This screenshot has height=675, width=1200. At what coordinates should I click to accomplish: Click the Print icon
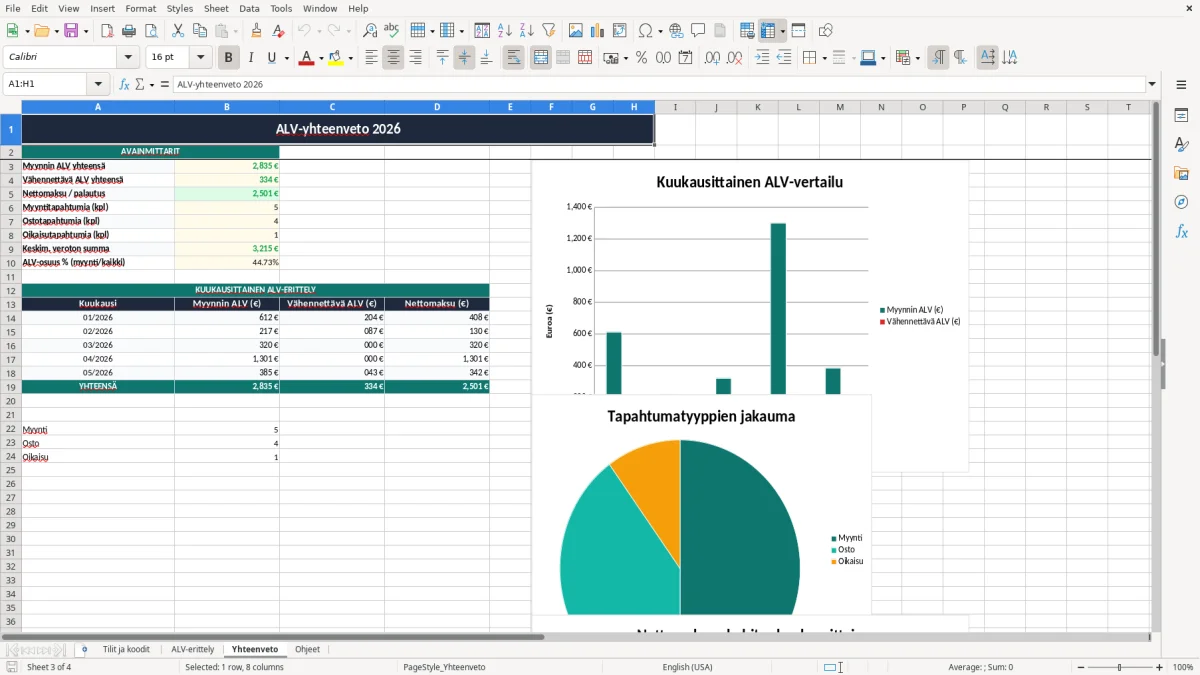(129, 31)
